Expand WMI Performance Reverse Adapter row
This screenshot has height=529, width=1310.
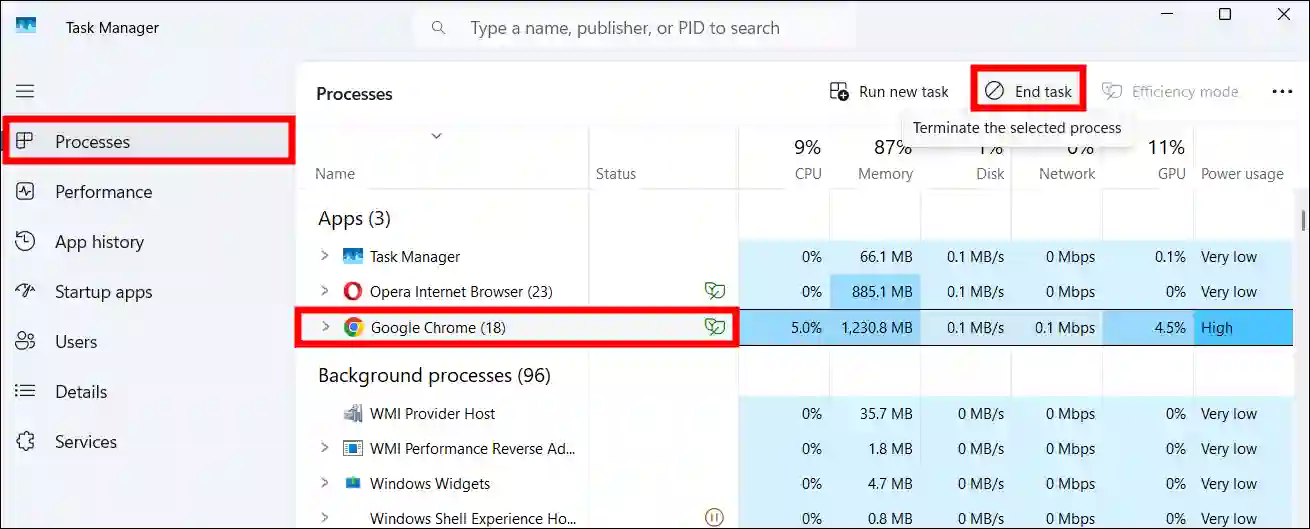tap(324, 448)
